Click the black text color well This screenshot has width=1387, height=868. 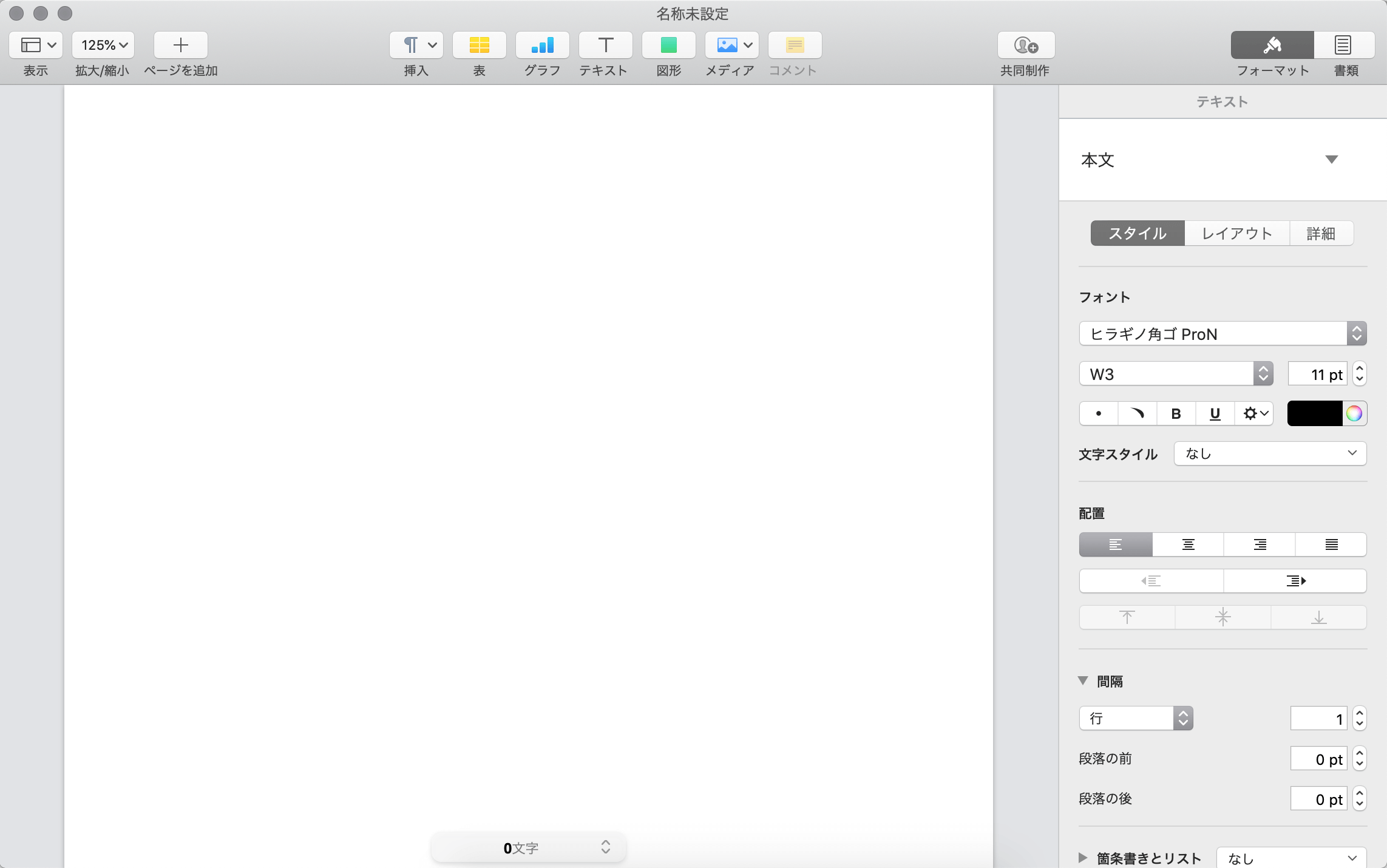point(1315,414)
